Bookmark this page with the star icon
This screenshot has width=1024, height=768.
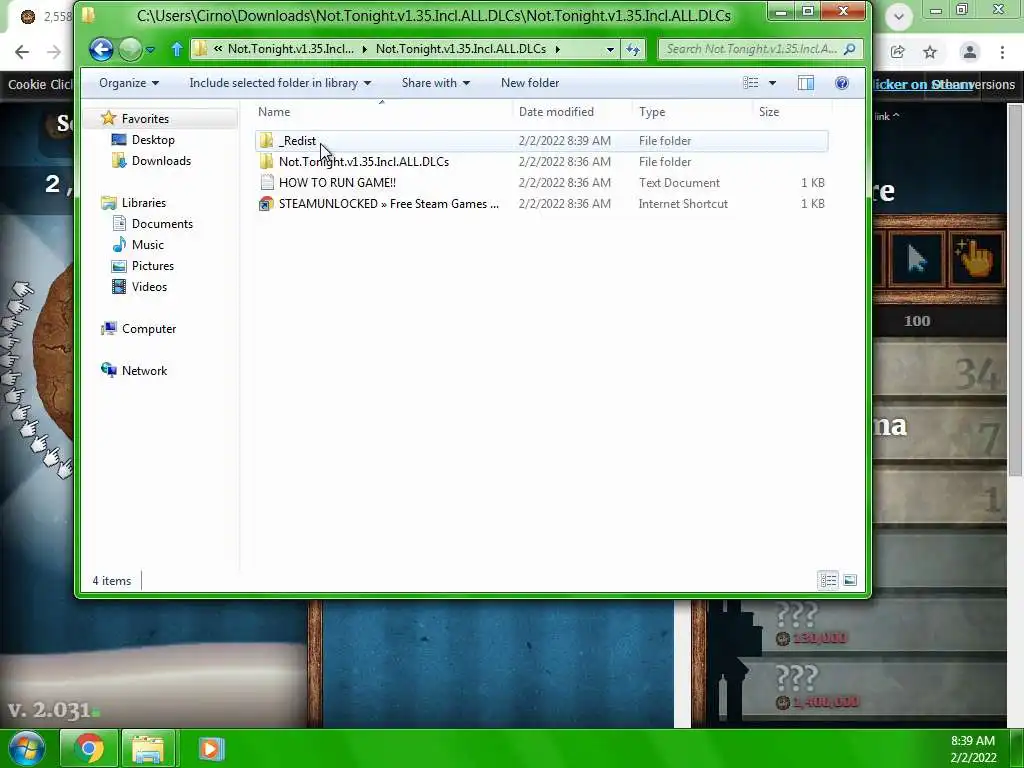tap(930, 52)
